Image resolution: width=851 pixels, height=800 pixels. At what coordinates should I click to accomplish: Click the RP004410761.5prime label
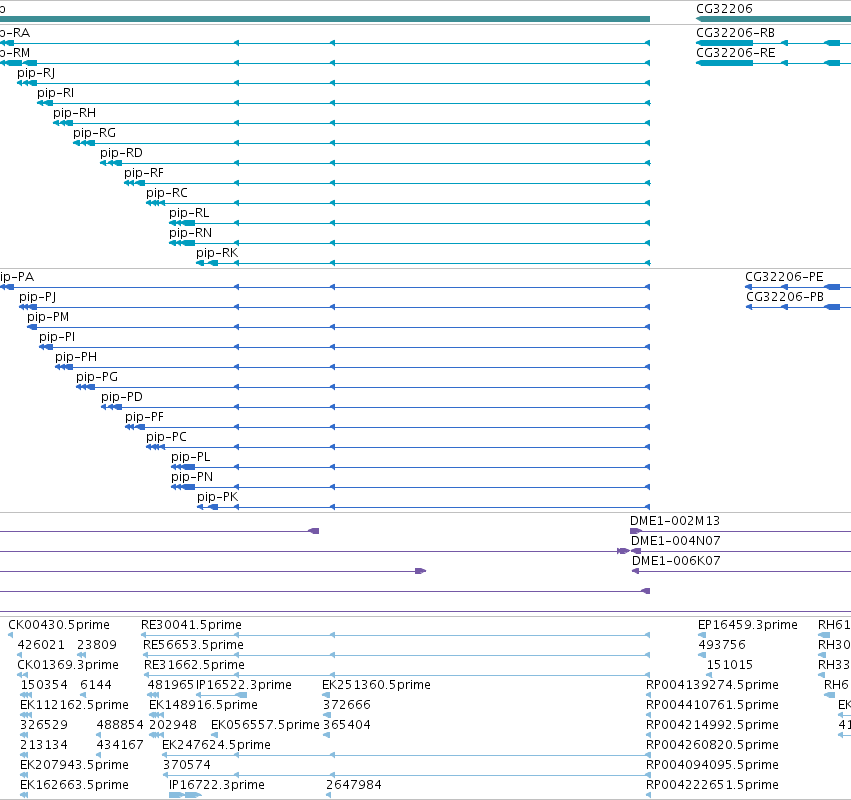[712, 705]
